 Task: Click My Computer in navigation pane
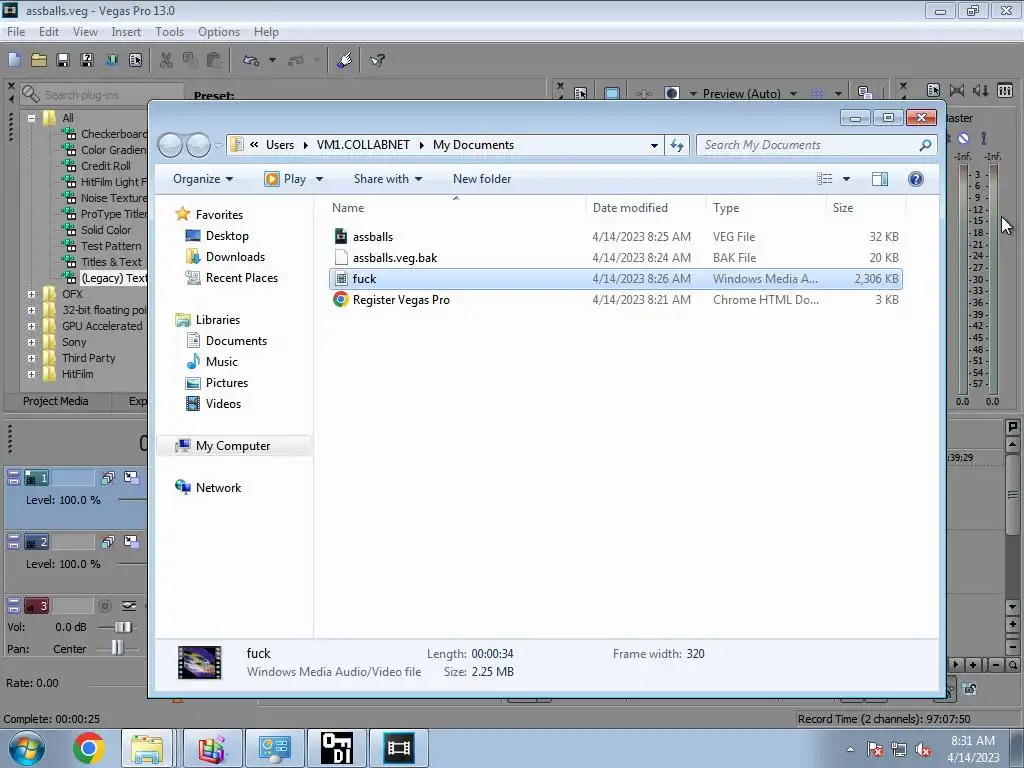tap(232, 446)
